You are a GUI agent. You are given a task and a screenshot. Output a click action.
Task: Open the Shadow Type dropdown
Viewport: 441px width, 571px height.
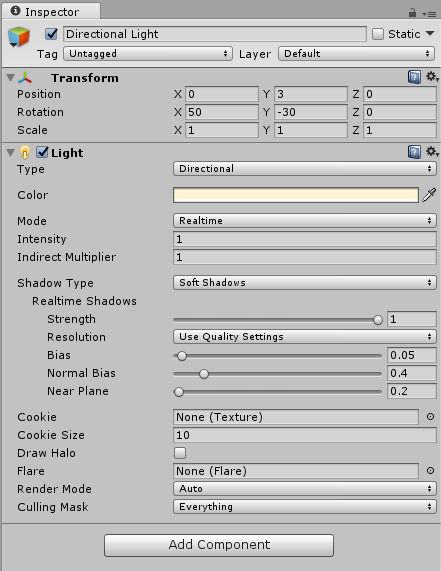[x=304, y=283]
